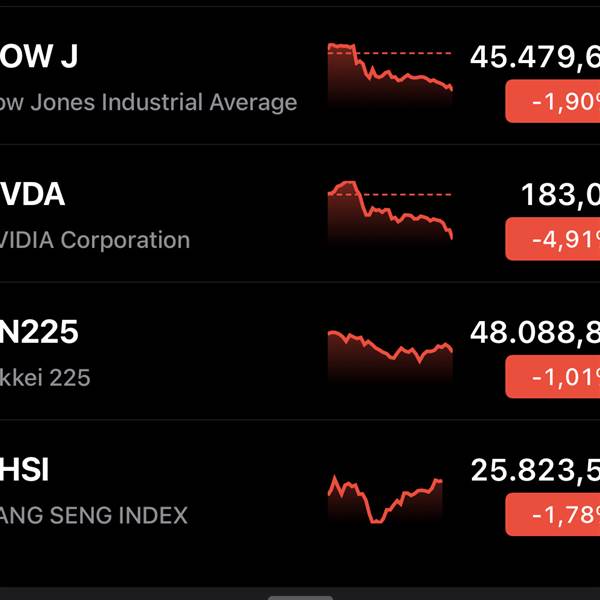
Task: Select the N225 ticker symbol
Action: coord(39,332)
